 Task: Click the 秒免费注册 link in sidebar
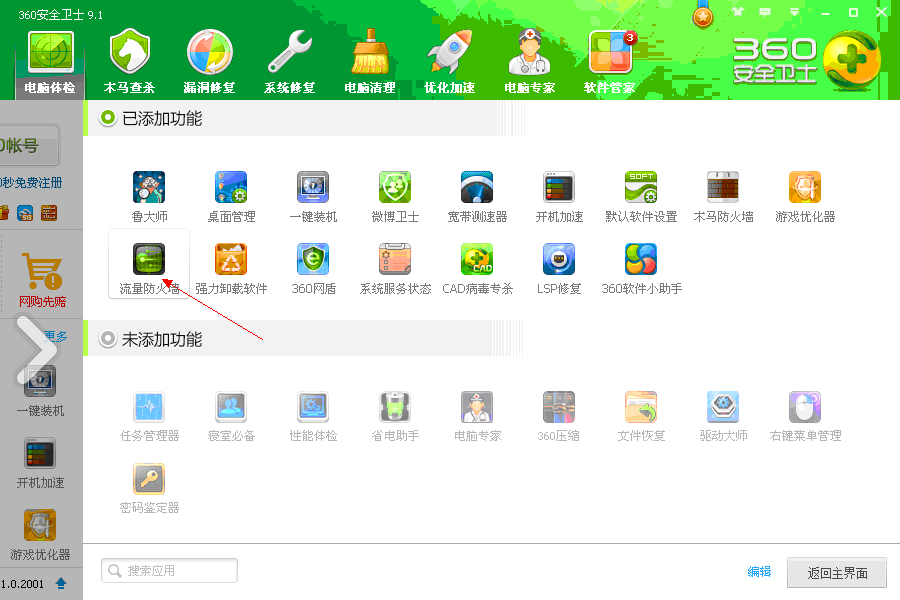point(31,183)
